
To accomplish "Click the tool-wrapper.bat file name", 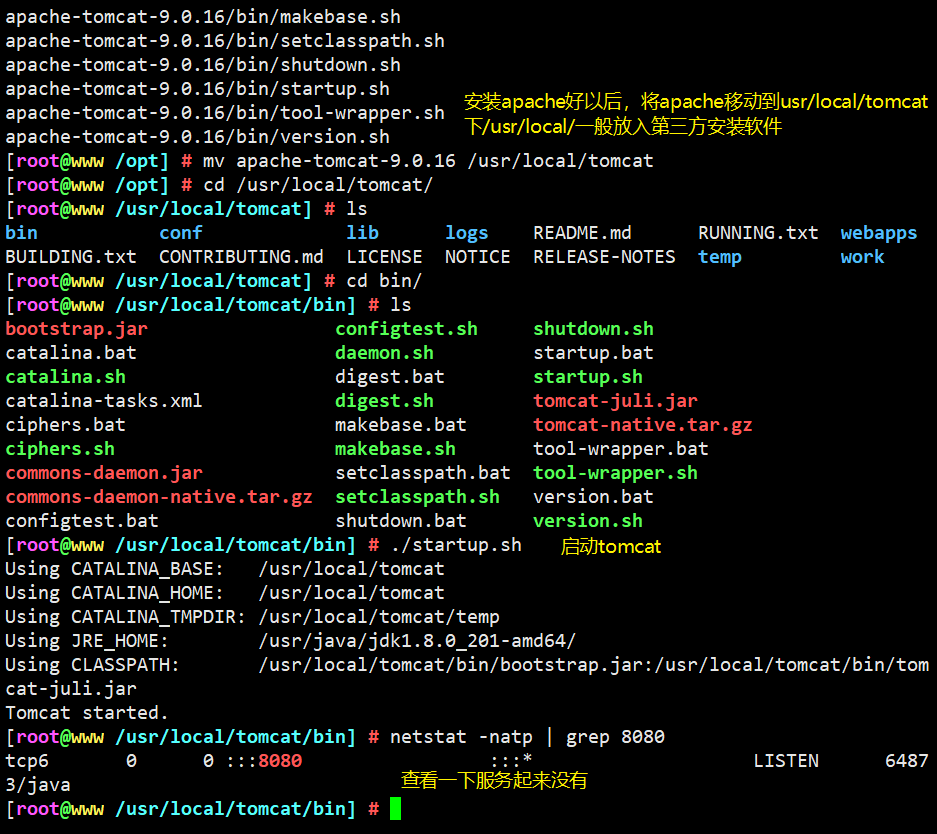I will coord(620,449).
